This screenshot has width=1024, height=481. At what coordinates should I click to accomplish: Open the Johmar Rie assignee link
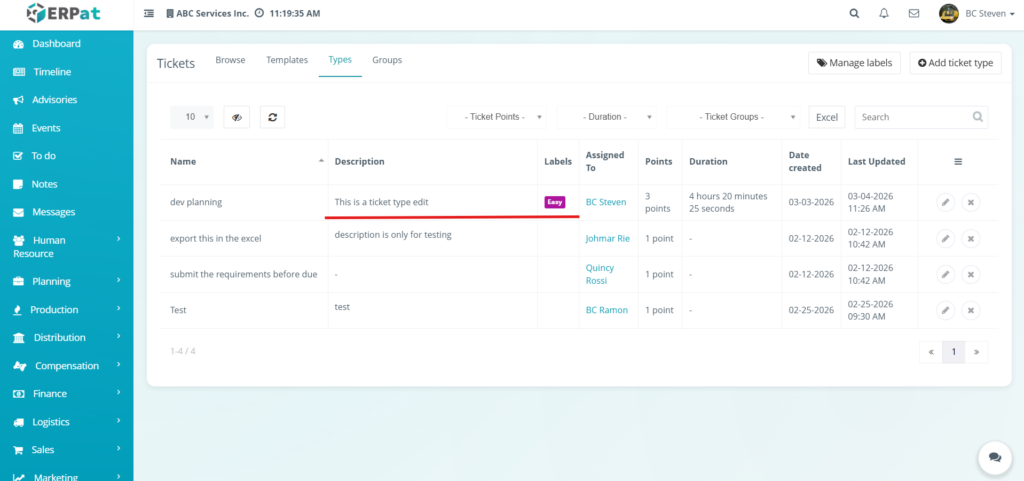pos(607,238)
